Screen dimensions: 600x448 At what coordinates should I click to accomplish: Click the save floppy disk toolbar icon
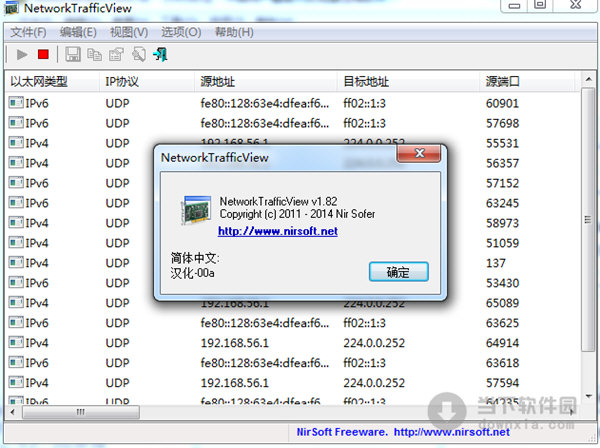(x=73, y=55)
